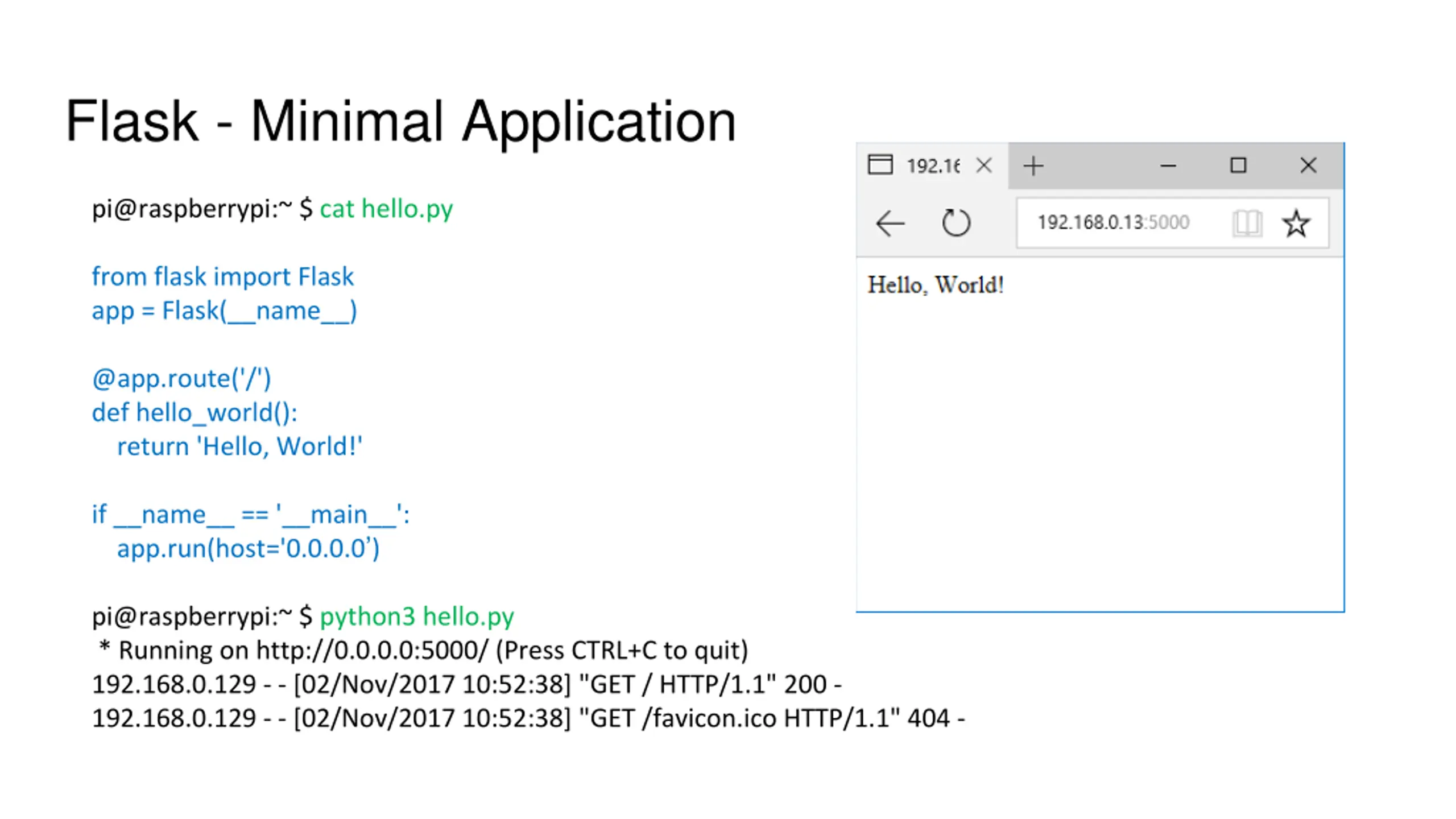
Task: Open reading view book icon
Action: [x=1247, y=223]
